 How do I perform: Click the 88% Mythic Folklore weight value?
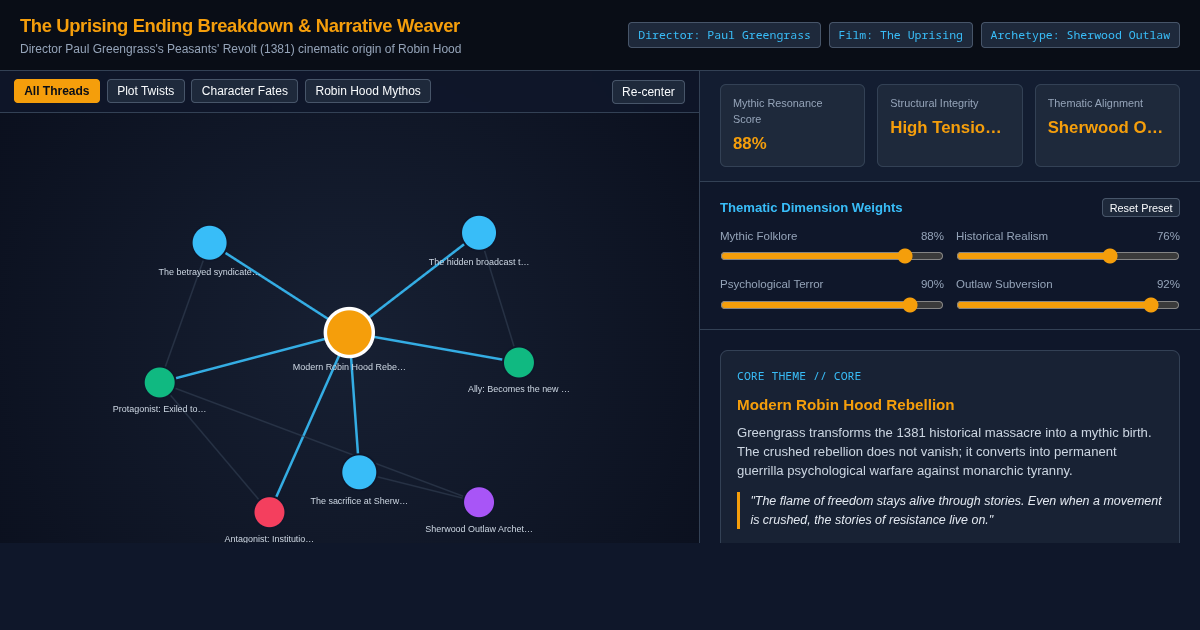tap(932, 236)
